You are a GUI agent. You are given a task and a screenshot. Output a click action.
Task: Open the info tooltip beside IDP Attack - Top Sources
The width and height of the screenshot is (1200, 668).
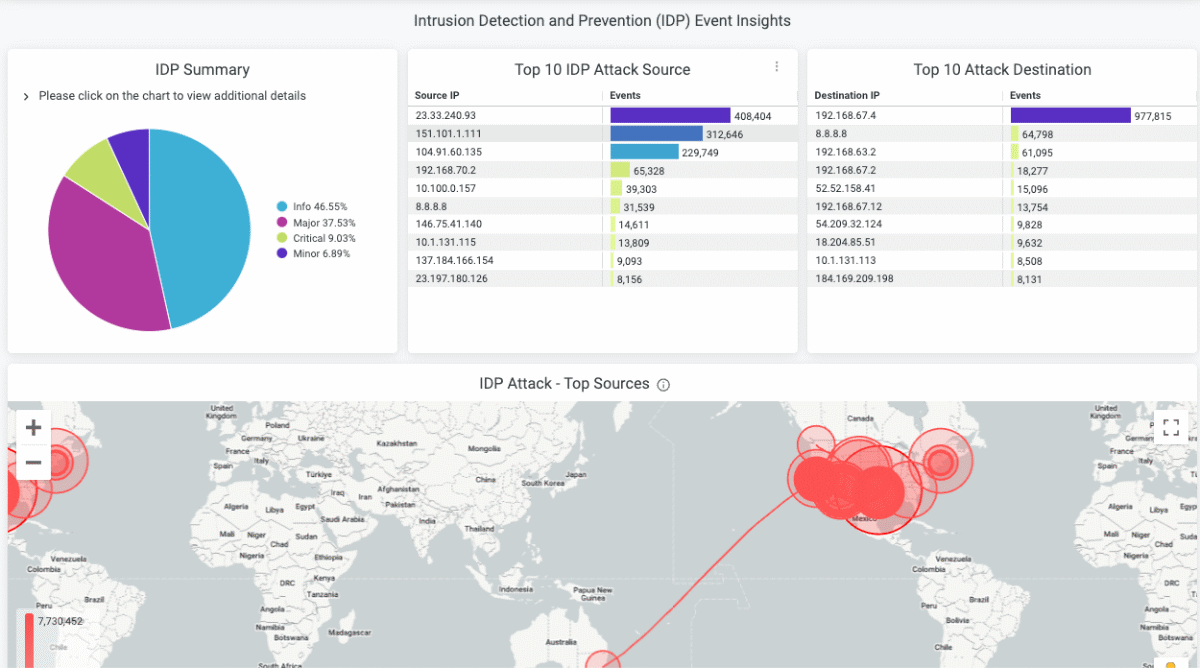pos(664,384)
